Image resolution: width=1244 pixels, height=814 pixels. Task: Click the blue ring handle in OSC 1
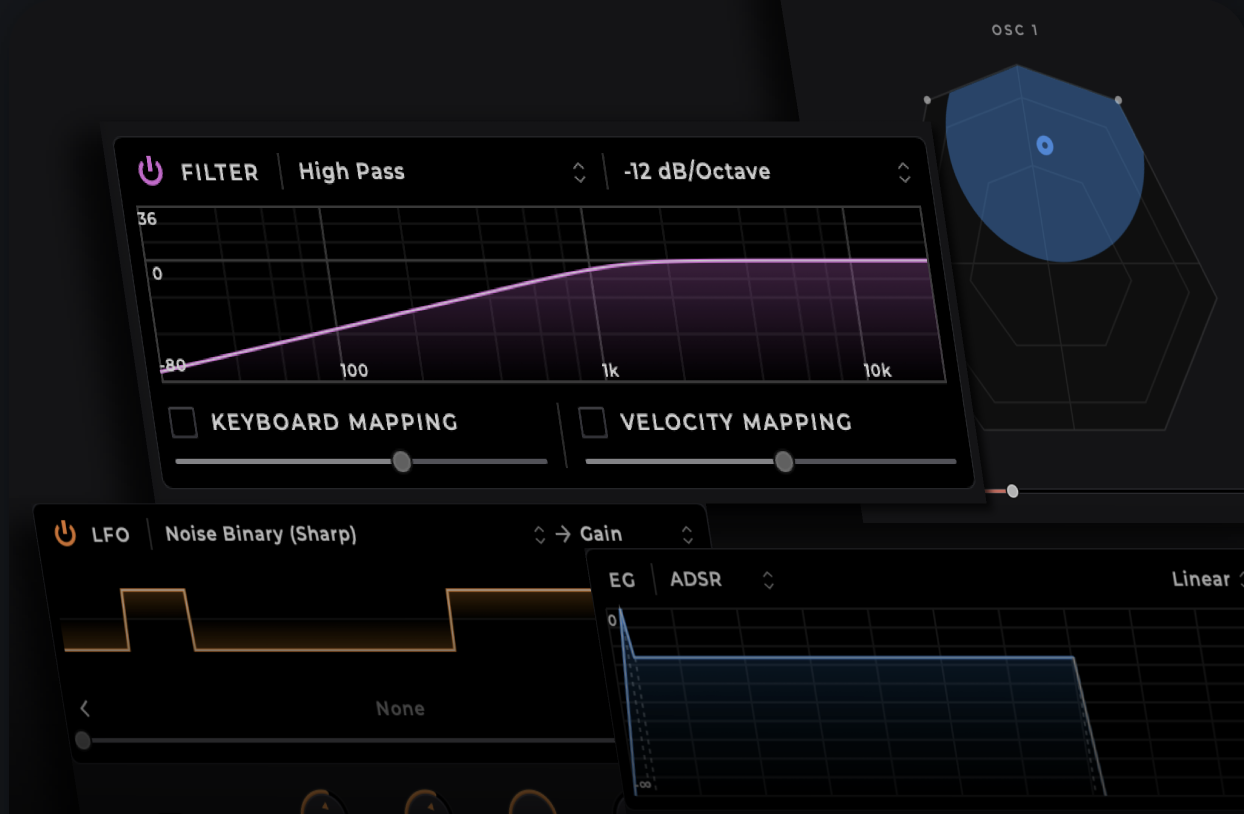tap(1045, 146)
